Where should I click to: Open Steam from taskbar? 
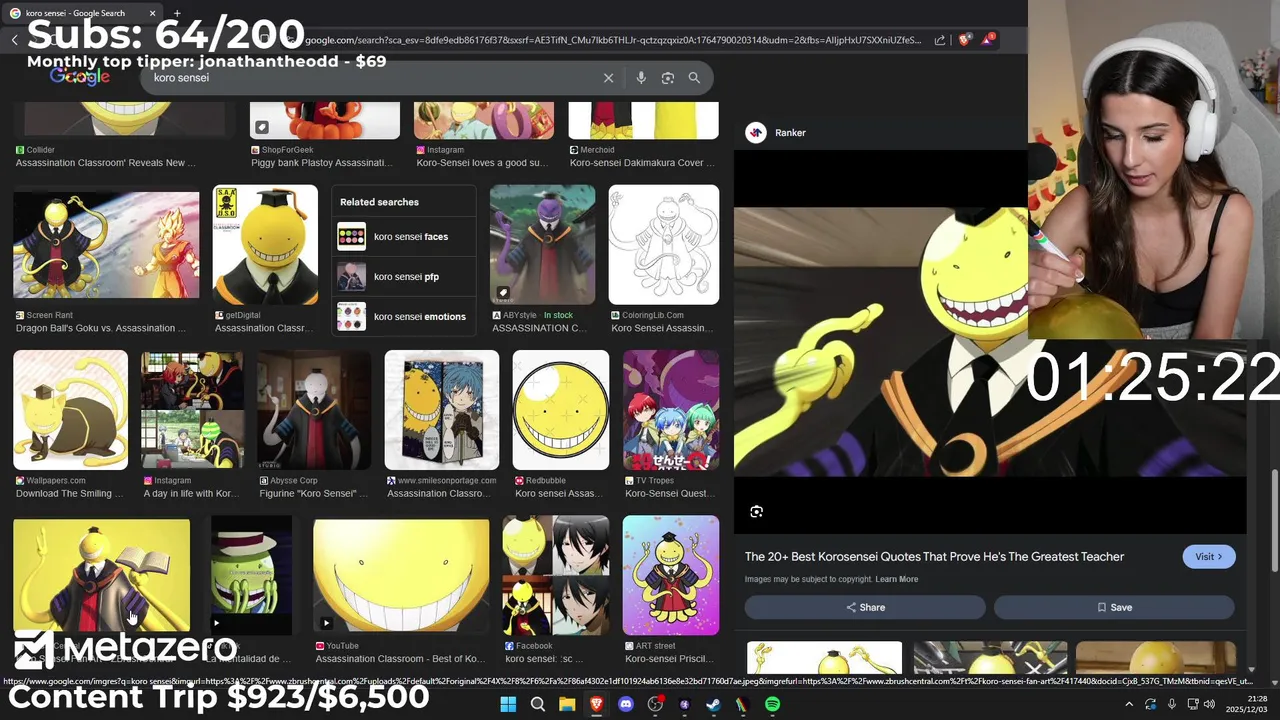tap(713, 704)
